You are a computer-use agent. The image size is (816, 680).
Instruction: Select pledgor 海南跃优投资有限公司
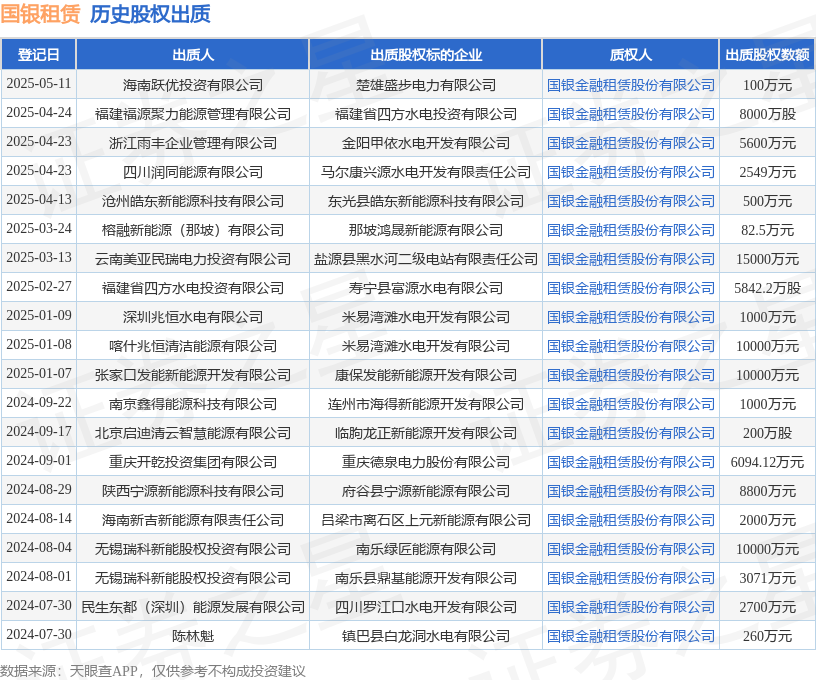click(x=193, y=85)
